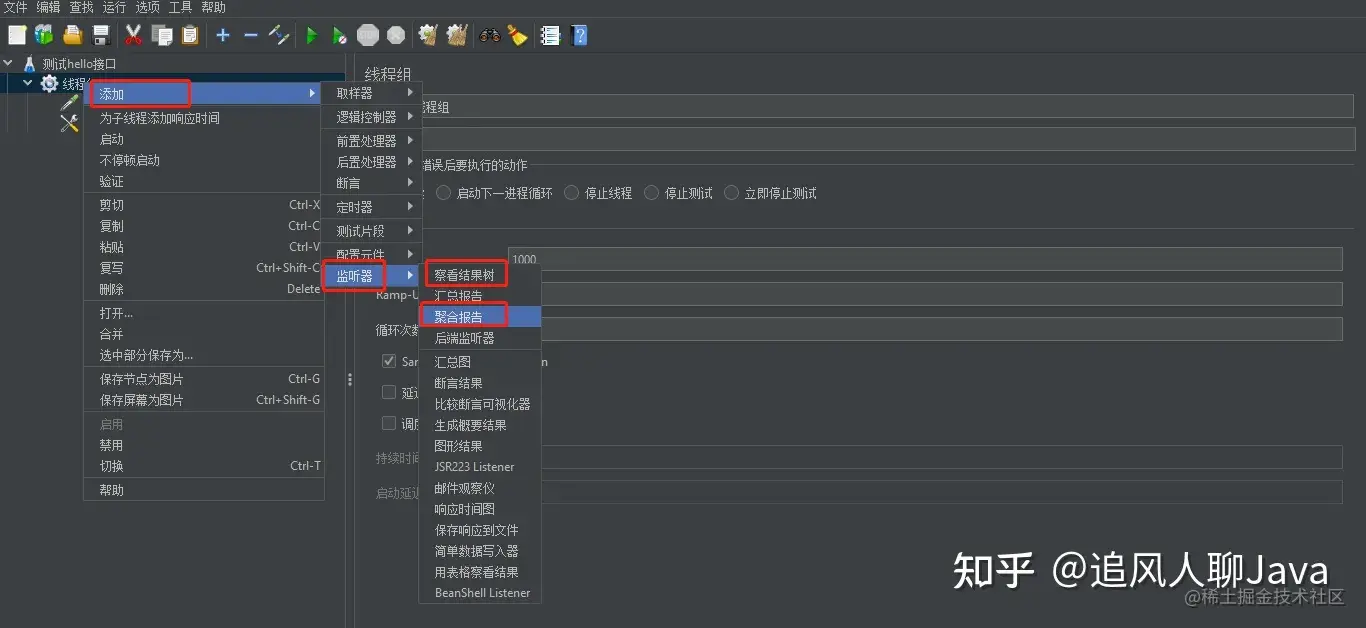Expand the 测试片段 submenu
The image size is (1366, 628).
(372, 231)
